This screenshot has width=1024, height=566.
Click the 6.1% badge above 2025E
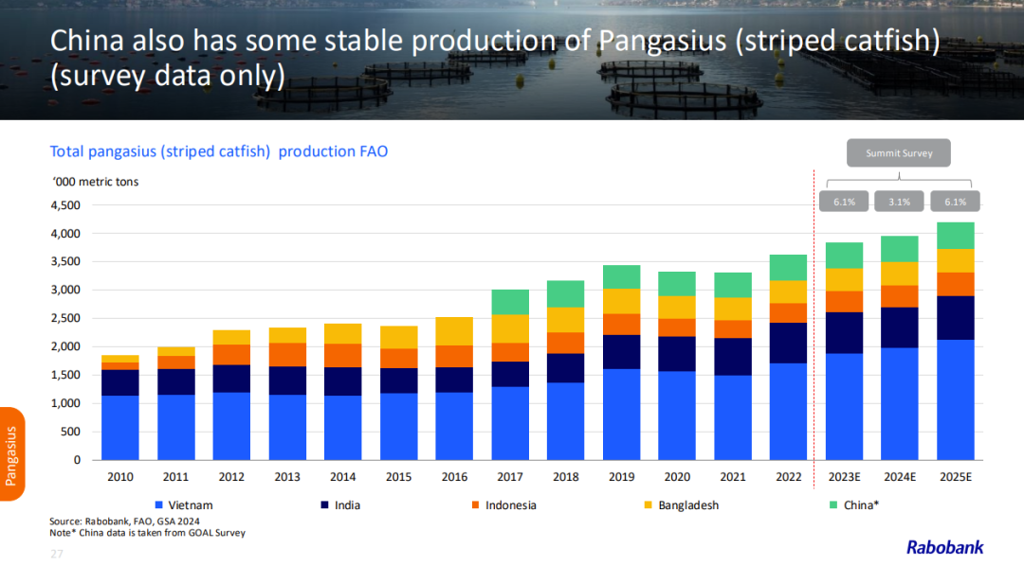pos(954,201)
